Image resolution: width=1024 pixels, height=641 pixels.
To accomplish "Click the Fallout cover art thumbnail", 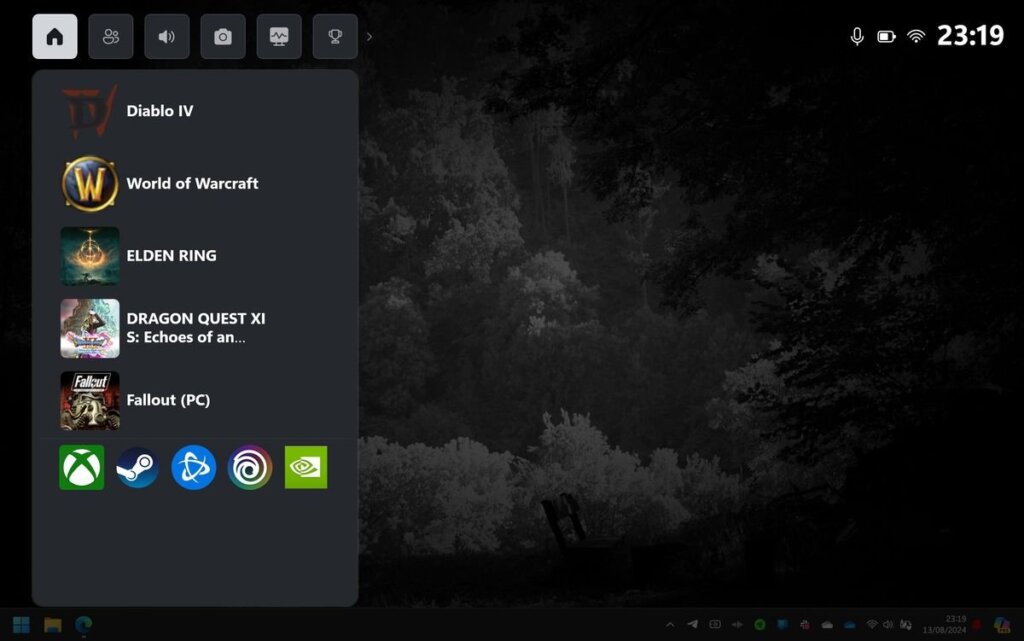I will (x=90, y=400).
